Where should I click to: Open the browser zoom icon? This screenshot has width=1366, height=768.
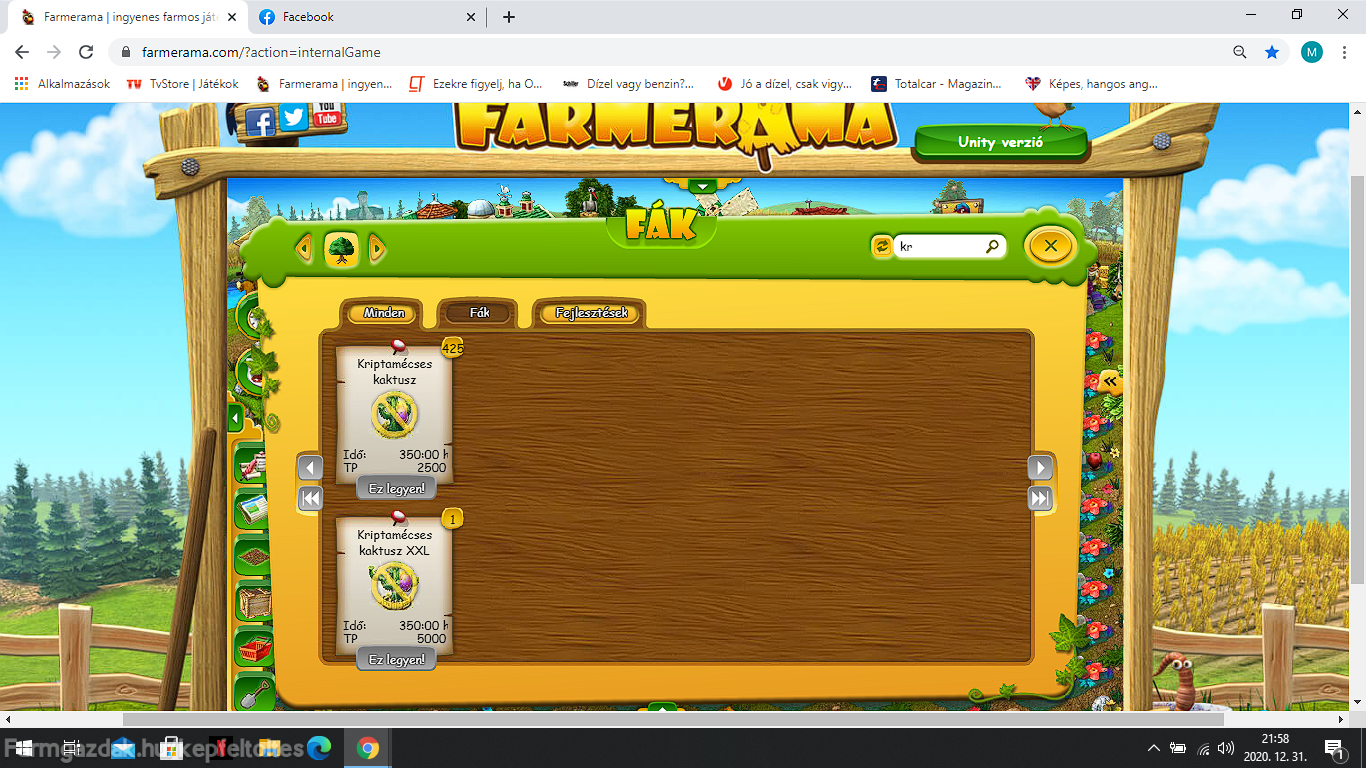(1240, 52)
